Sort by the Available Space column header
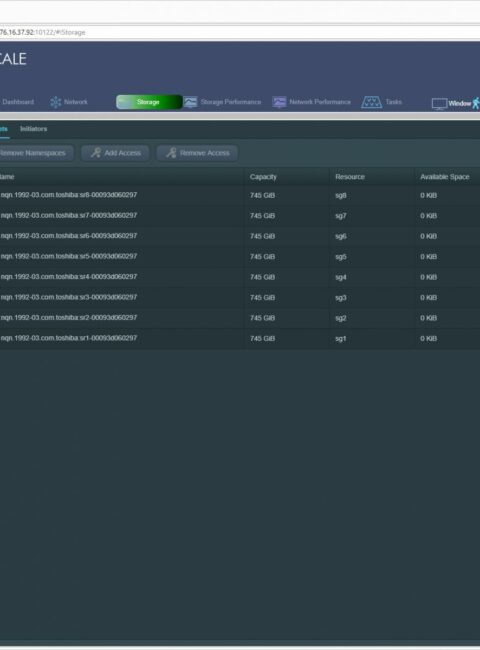Viewport: 480px width, 650px height. [x=445, y=177]
